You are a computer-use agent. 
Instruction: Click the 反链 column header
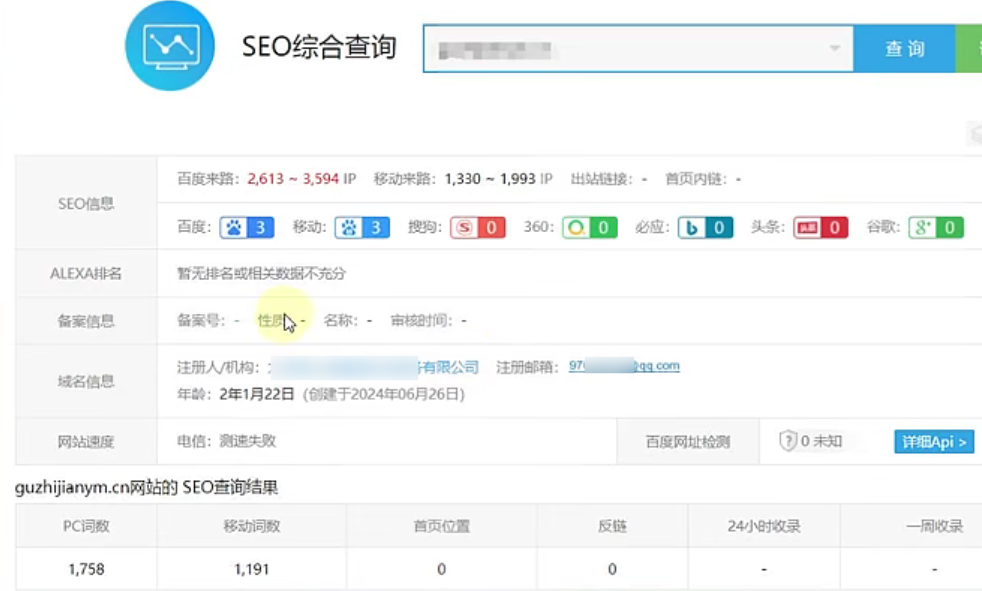click(612, 526)
